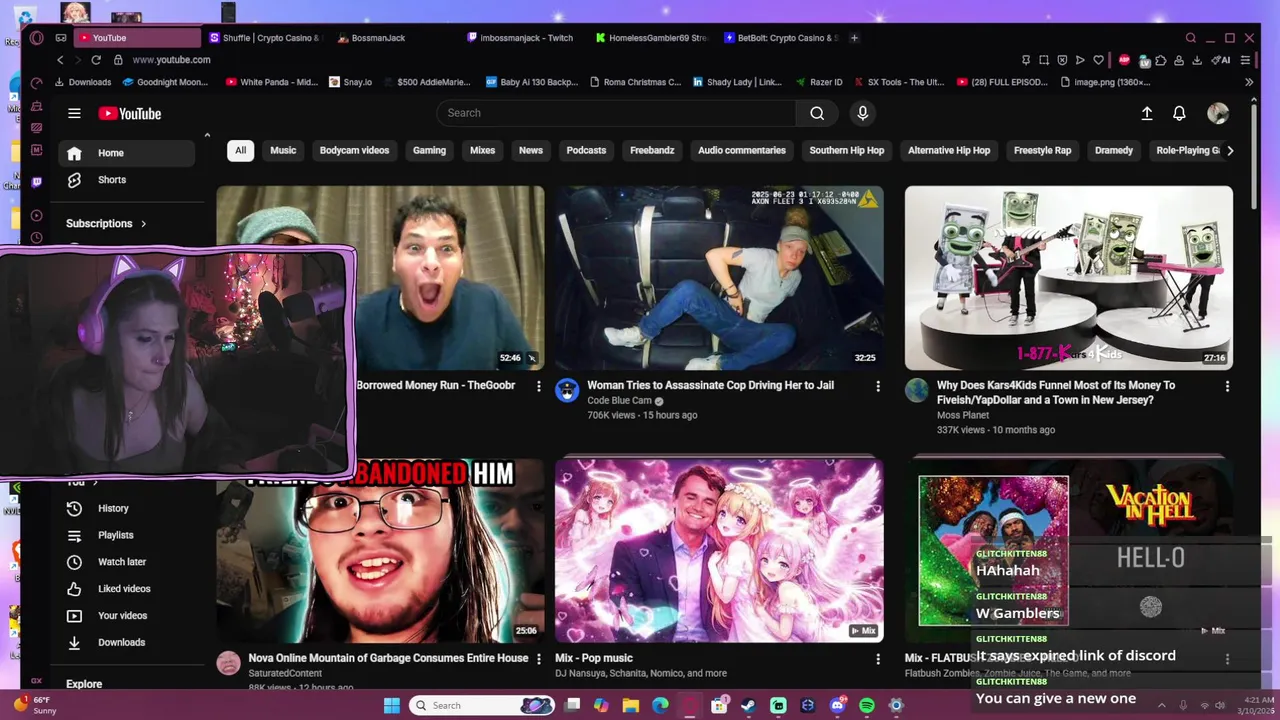Select the All filter chip

click(240, 150)
